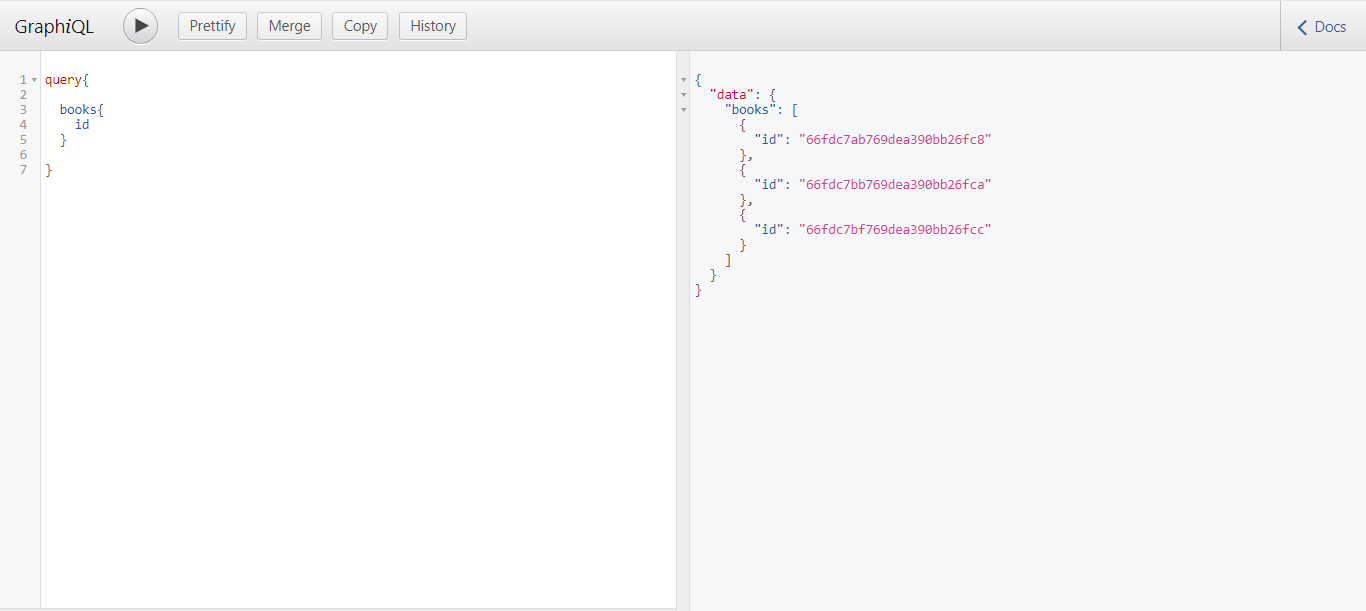Image resolution: width=1366 pixels, height=611 pixels.
Task: Collapse the data object in the results
Action: [683, 95]
